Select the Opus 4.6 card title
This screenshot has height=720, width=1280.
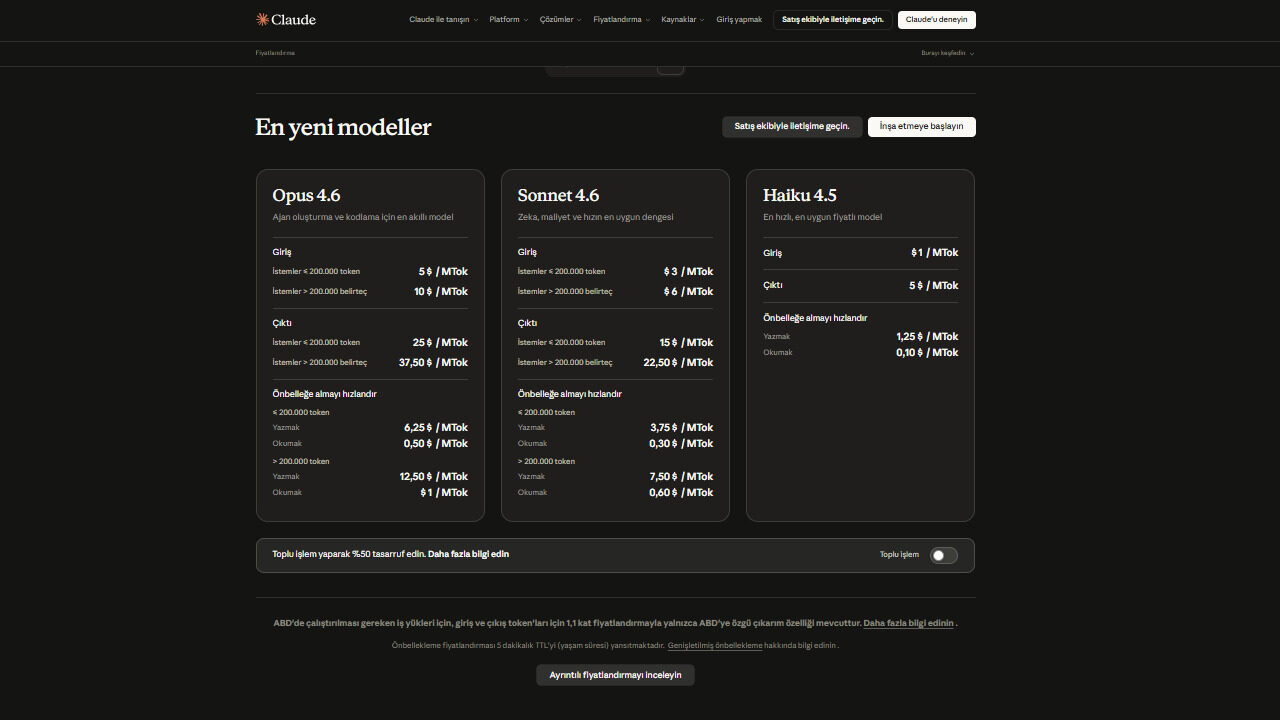tap(306, 195)
